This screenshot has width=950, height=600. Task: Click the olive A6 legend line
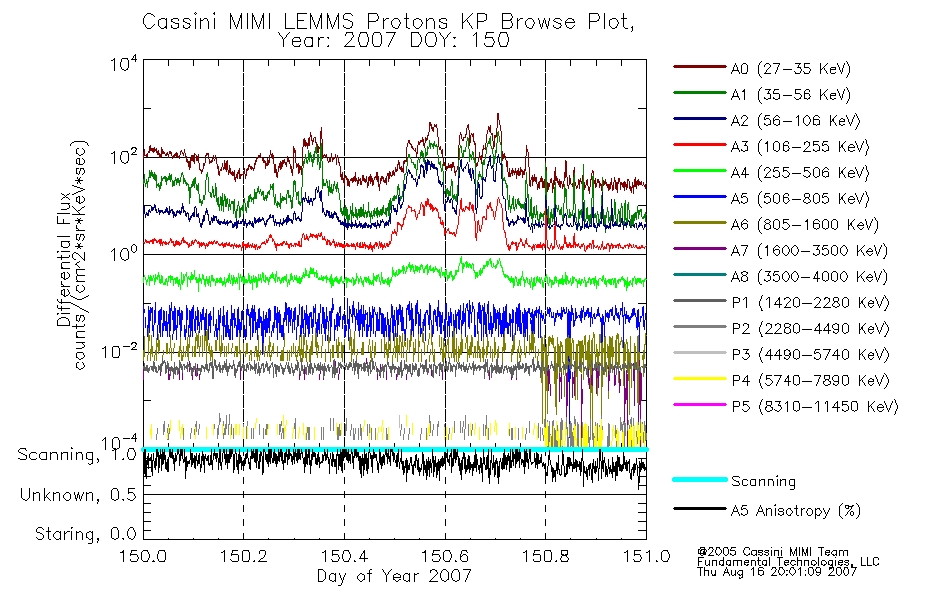point(699,222)
